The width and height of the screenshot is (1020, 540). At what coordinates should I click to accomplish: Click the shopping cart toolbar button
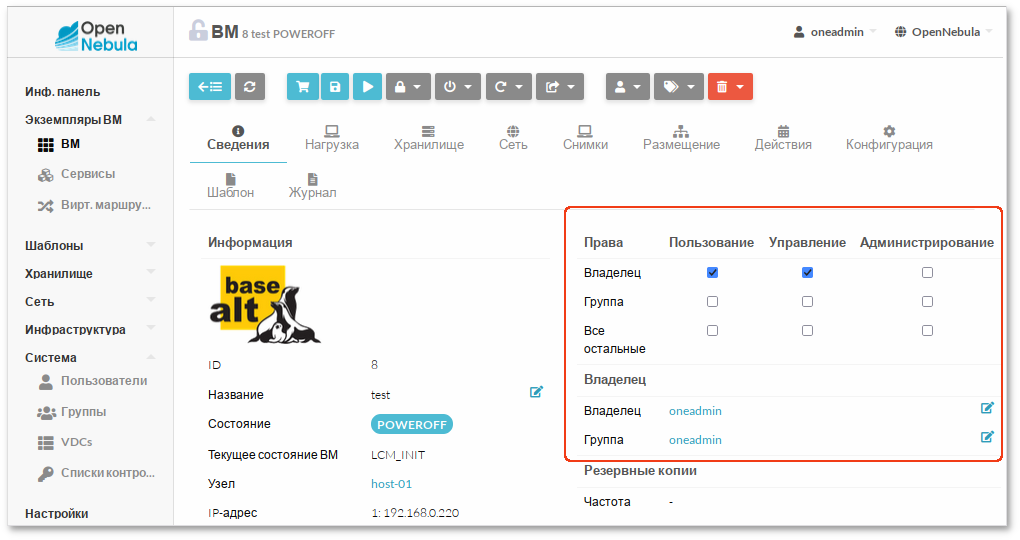(x=302, y=87)
